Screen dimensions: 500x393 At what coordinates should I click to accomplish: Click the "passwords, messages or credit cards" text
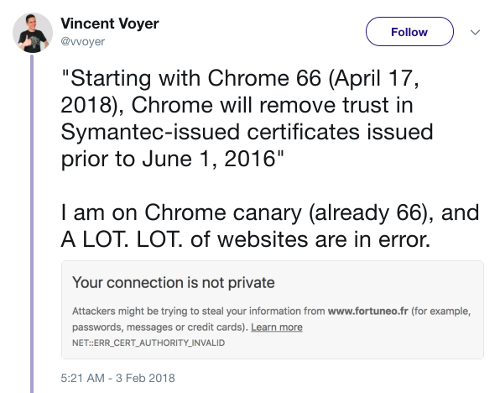click(x=160, y=327)
